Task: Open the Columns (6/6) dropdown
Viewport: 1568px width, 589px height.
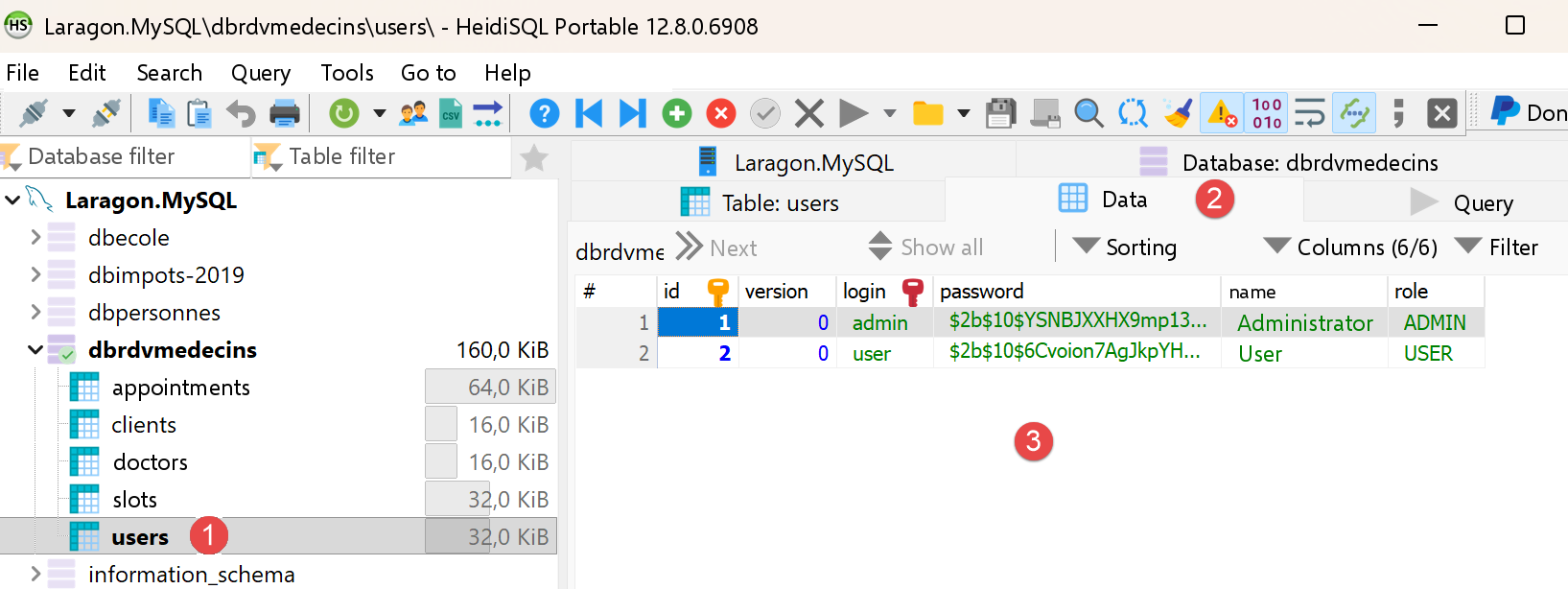Action: tap(1350, 247)
